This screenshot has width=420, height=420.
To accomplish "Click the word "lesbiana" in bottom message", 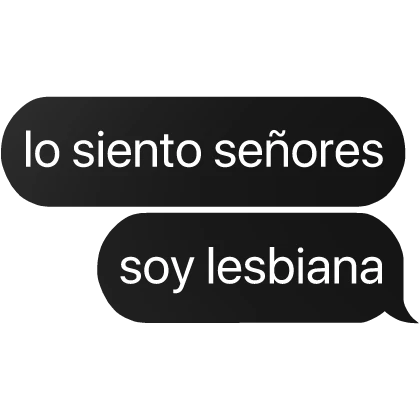I will pos(295,266).
